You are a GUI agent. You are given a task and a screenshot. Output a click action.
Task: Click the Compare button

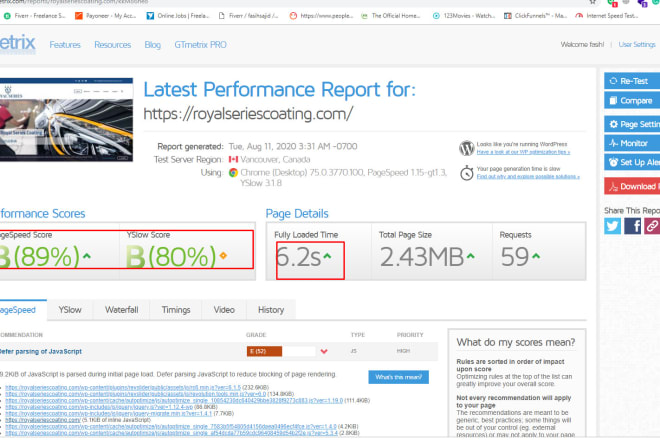(x=632, y=101)
